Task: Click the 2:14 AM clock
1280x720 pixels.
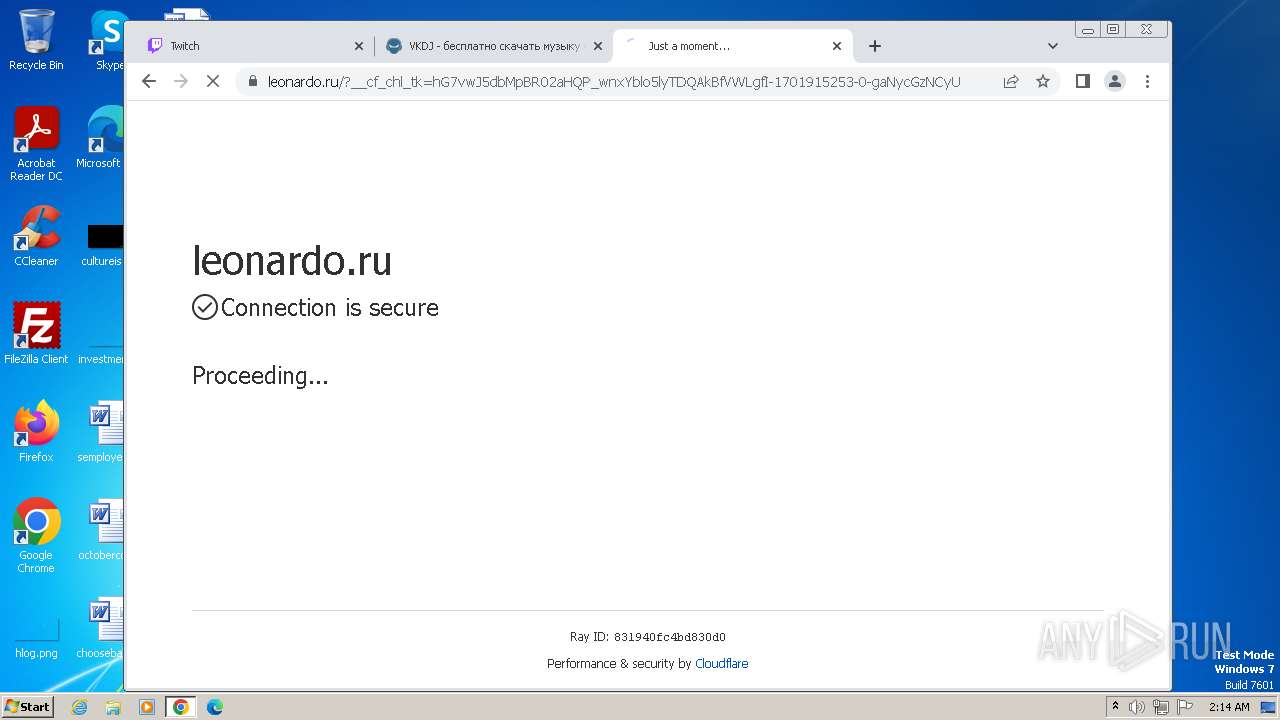Action: click(1229, 707)
